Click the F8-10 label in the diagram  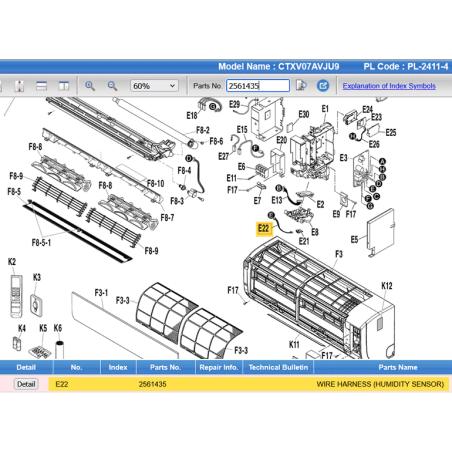point(156,184)
